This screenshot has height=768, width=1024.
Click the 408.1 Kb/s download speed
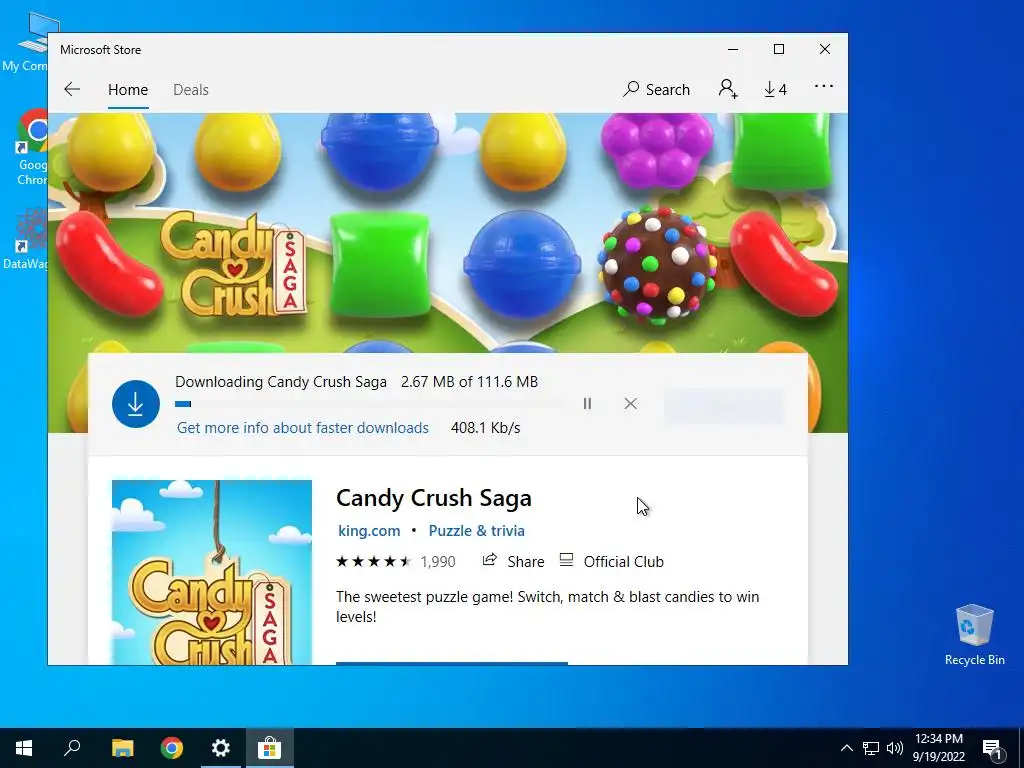pyautogui.click(x=485, y=428)
